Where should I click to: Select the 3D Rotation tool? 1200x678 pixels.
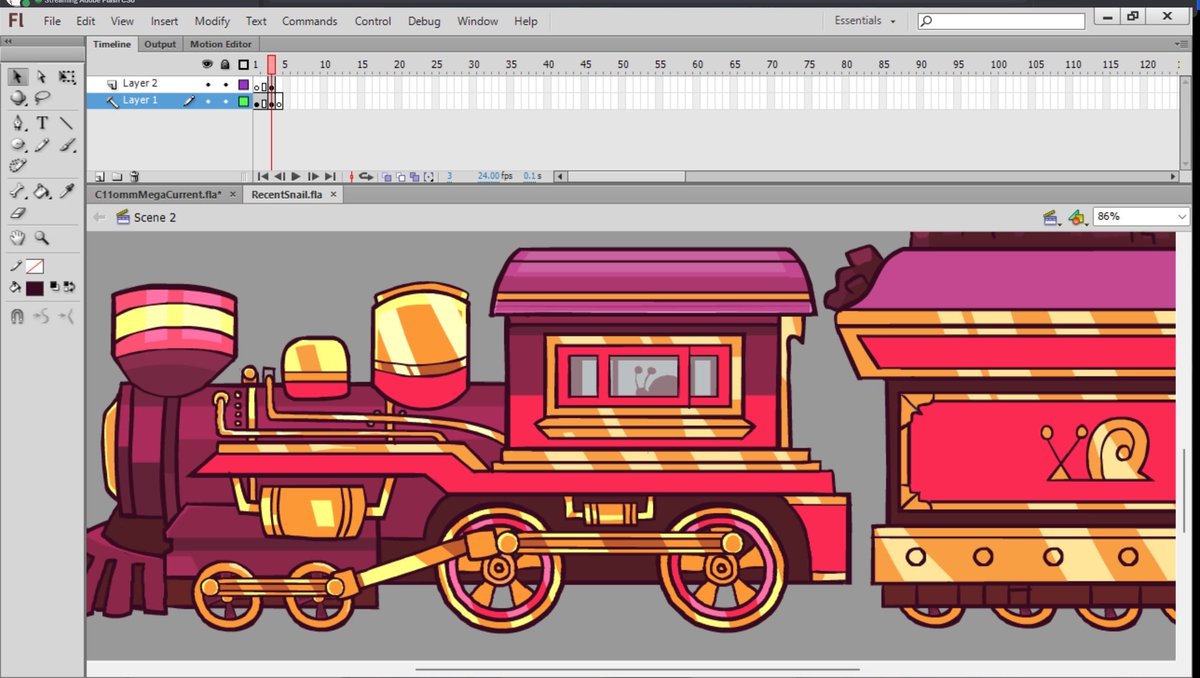[x=18, y=99]
